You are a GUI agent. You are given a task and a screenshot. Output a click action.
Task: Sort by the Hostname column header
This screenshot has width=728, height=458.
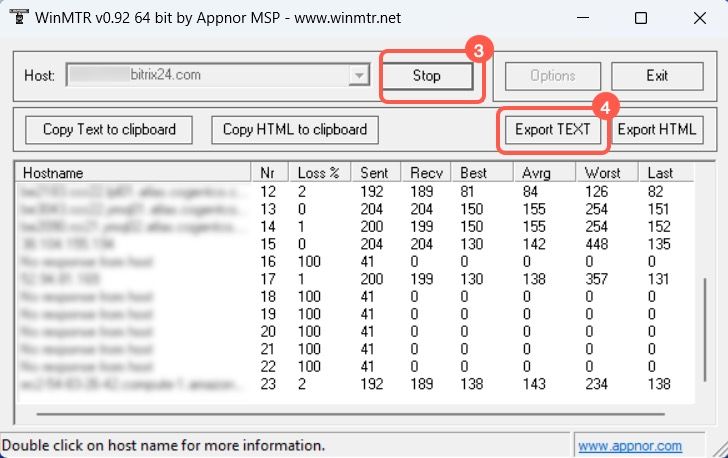[133, 173]
